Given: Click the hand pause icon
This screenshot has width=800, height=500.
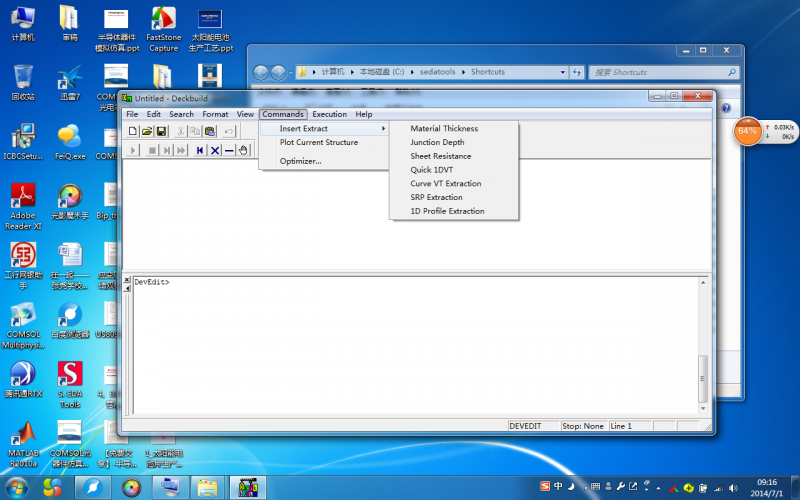Looking at the screenshot, I should click(243, 150).
